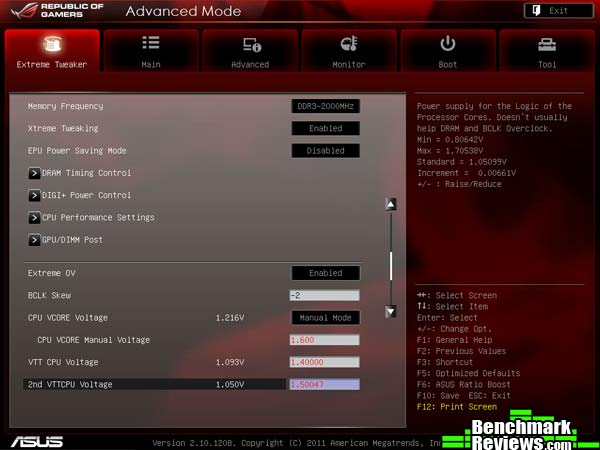This screenshot has width=600, height=450.
Task: Select the EPU Power Saving Mode label
Action: pyautogui.click(x=77, y=150)
